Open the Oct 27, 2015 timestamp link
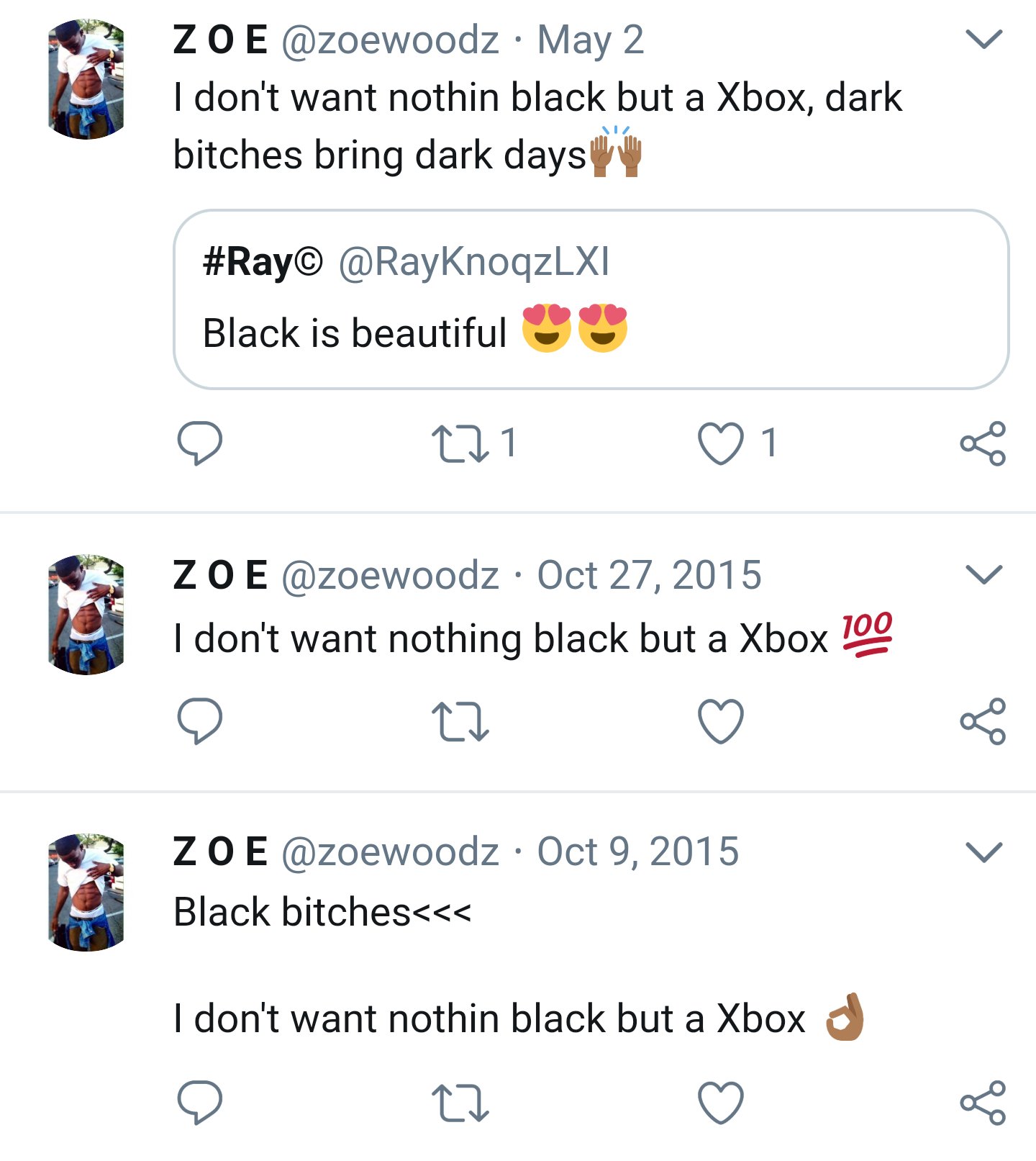 click(x=649, y=575)
